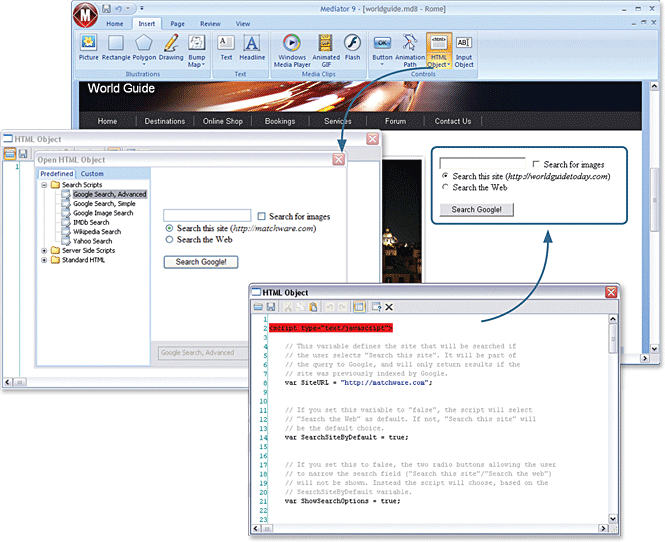Click Redo icon in front HTML Object toolbar

(x=342, y=307)
